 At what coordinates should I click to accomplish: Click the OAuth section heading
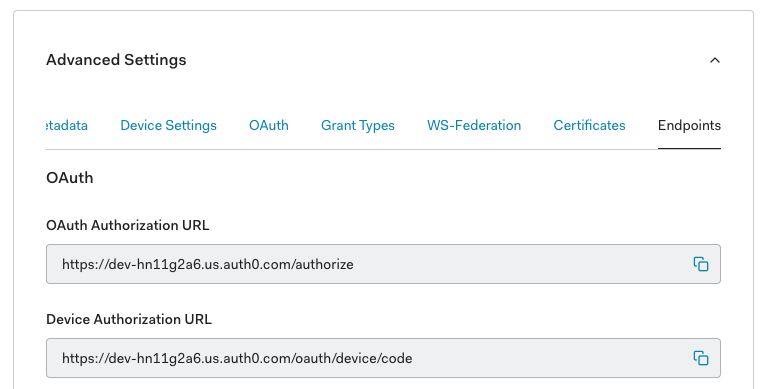click(x=69, y=178)
